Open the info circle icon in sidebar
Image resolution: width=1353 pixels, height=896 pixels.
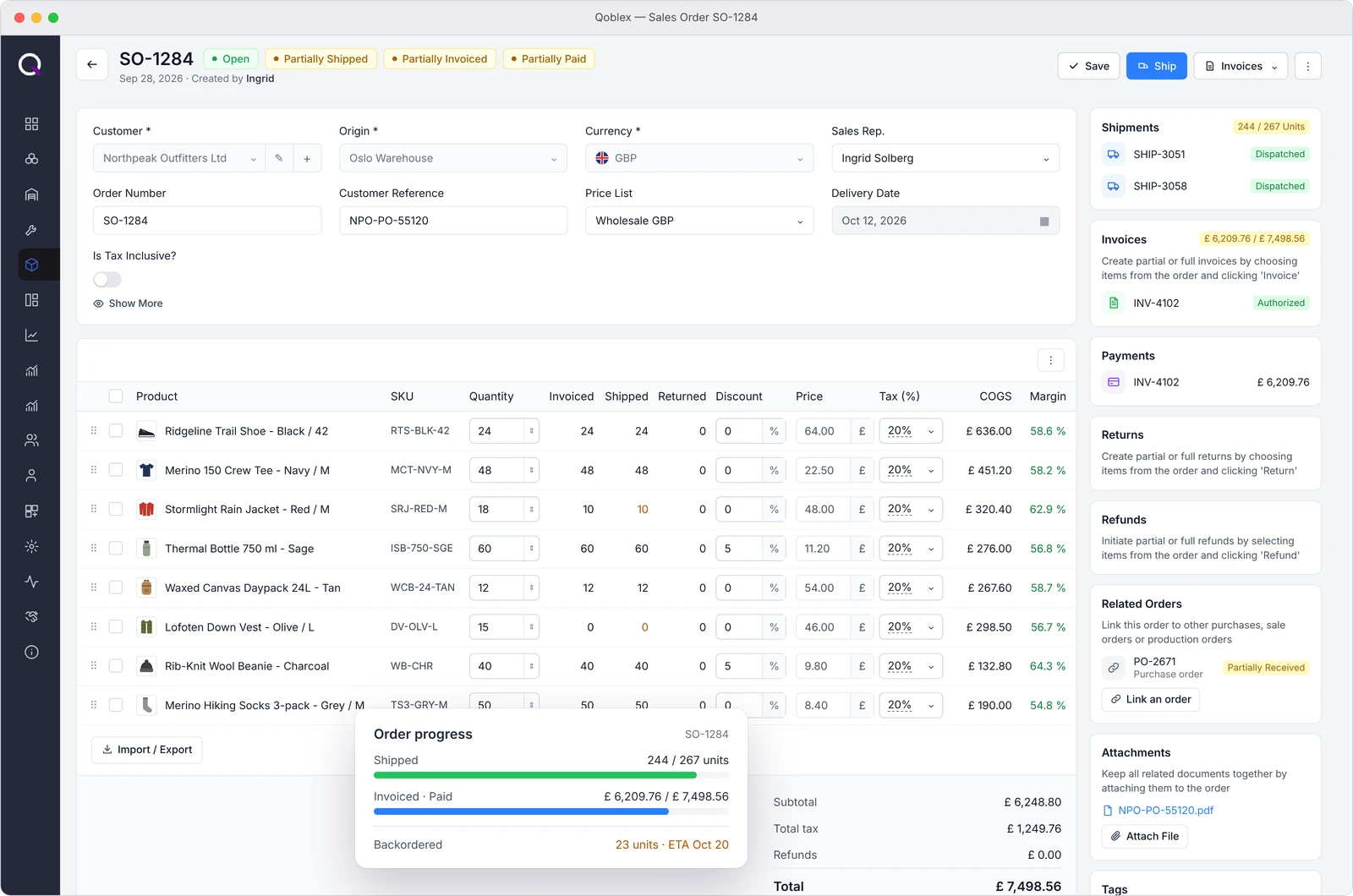point(31,653)
